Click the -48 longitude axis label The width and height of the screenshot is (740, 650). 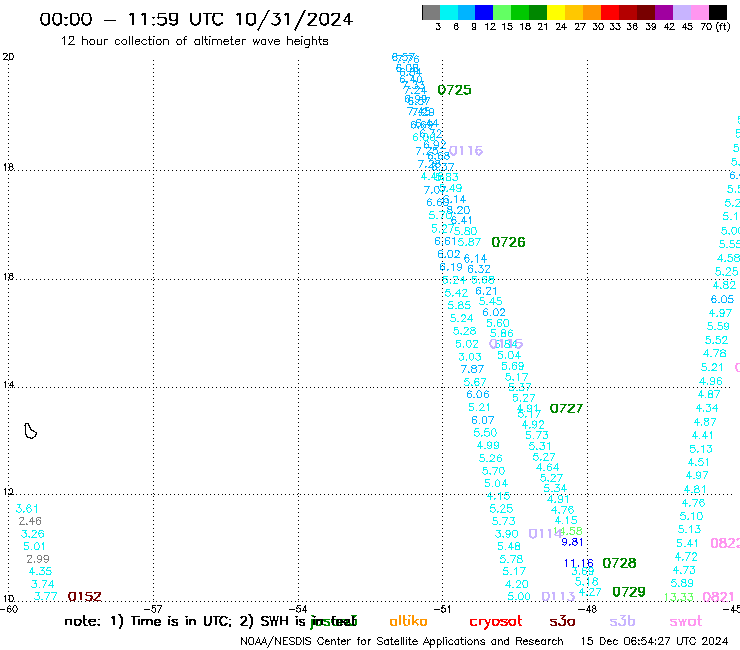pyautogui.click(x=588, y=609)
